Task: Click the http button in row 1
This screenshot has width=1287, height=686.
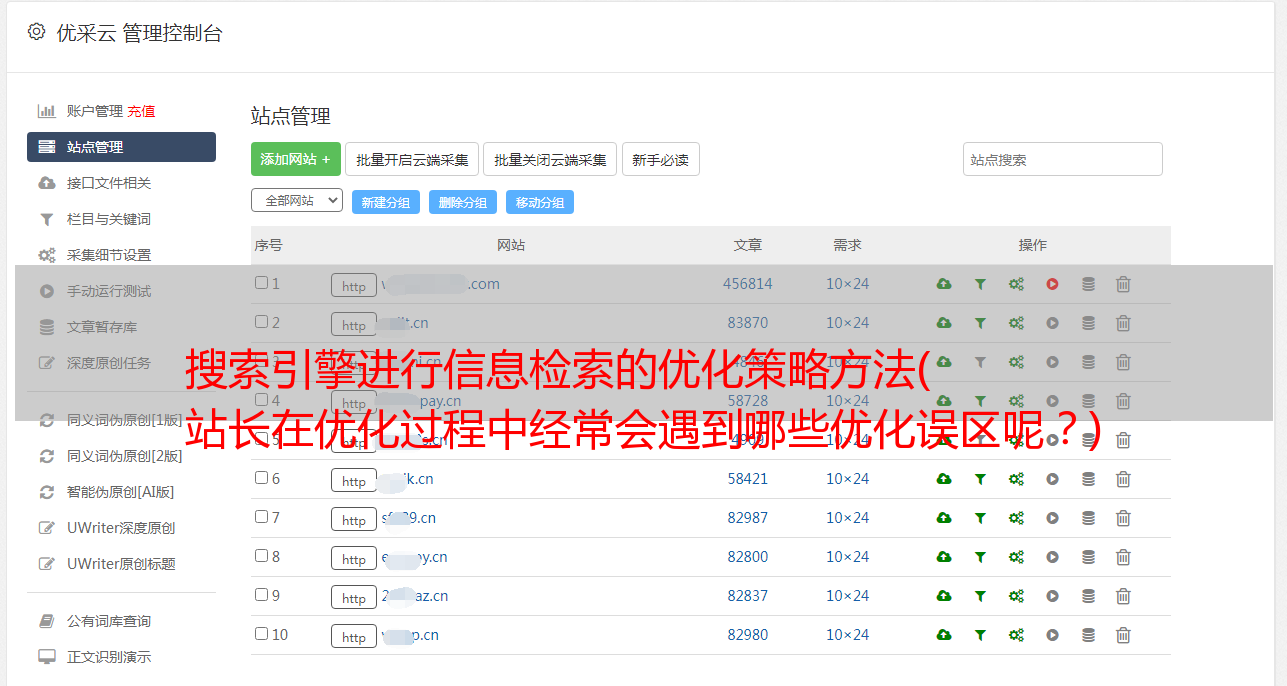Action: [354, 285]
